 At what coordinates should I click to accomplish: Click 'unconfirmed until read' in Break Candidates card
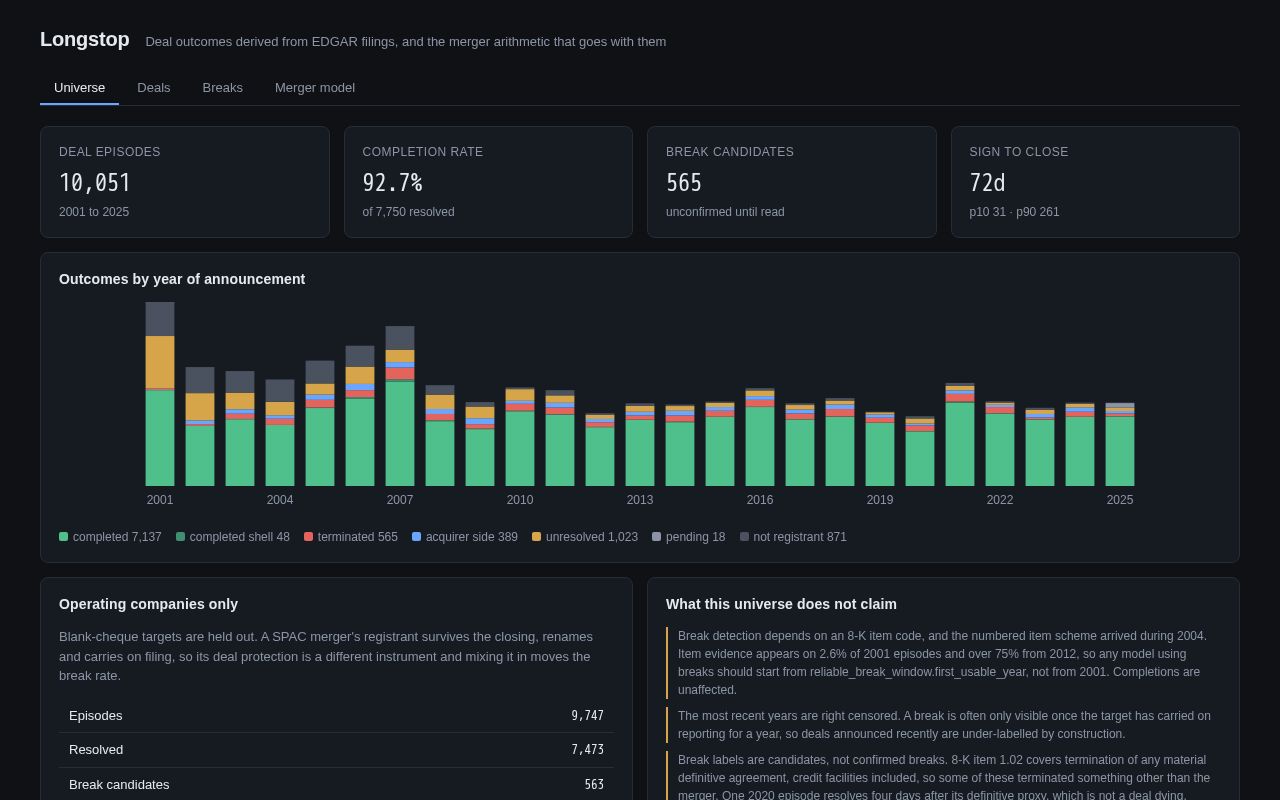click(x=725, y=212)
